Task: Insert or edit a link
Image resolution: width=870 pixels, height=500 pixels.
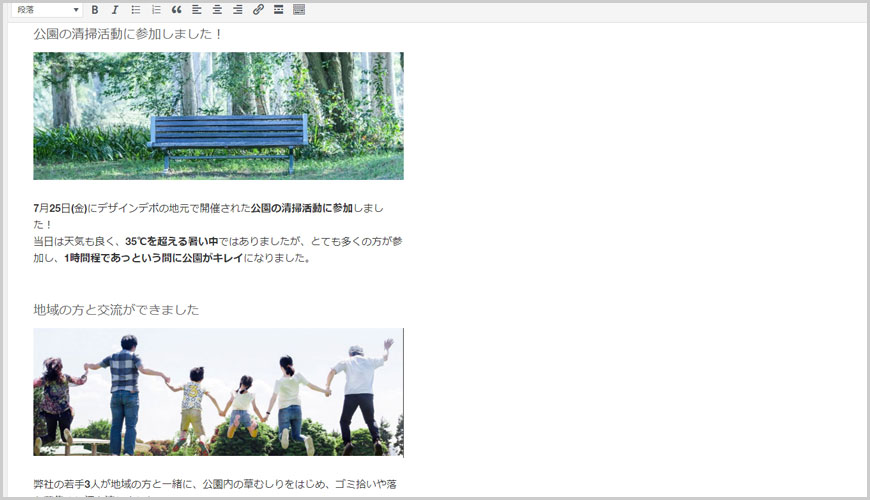Action: 258,10
